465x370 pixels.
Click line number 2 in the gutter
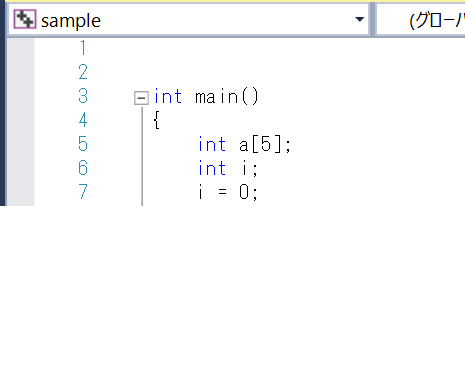click(83, 72)
